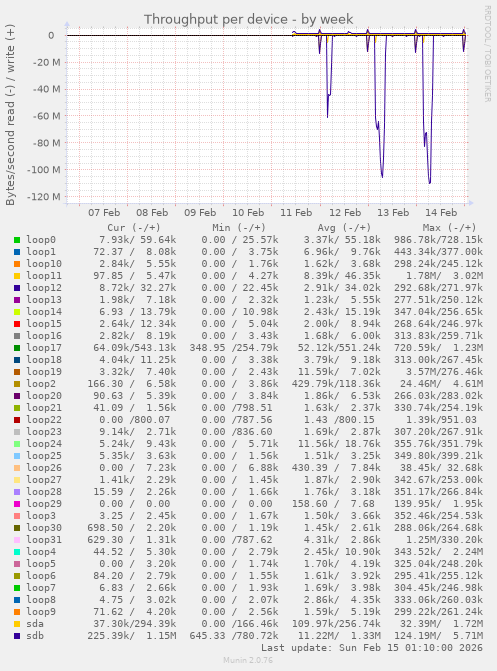Click the loop22 dark red legend swatch

point(17,420)
